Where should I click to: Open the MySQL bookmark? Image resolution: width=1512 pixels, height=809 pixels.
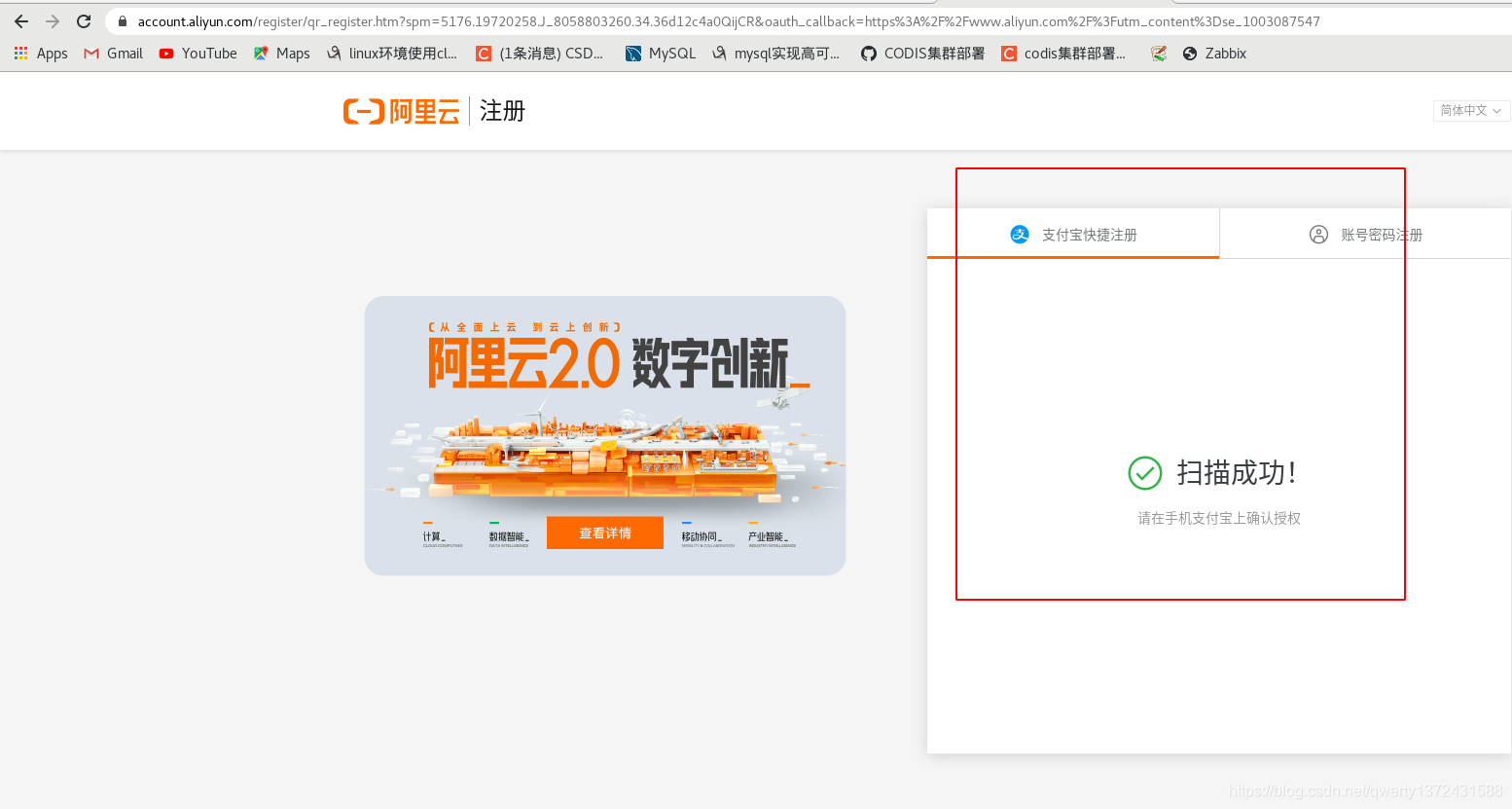tap(661, 54)
